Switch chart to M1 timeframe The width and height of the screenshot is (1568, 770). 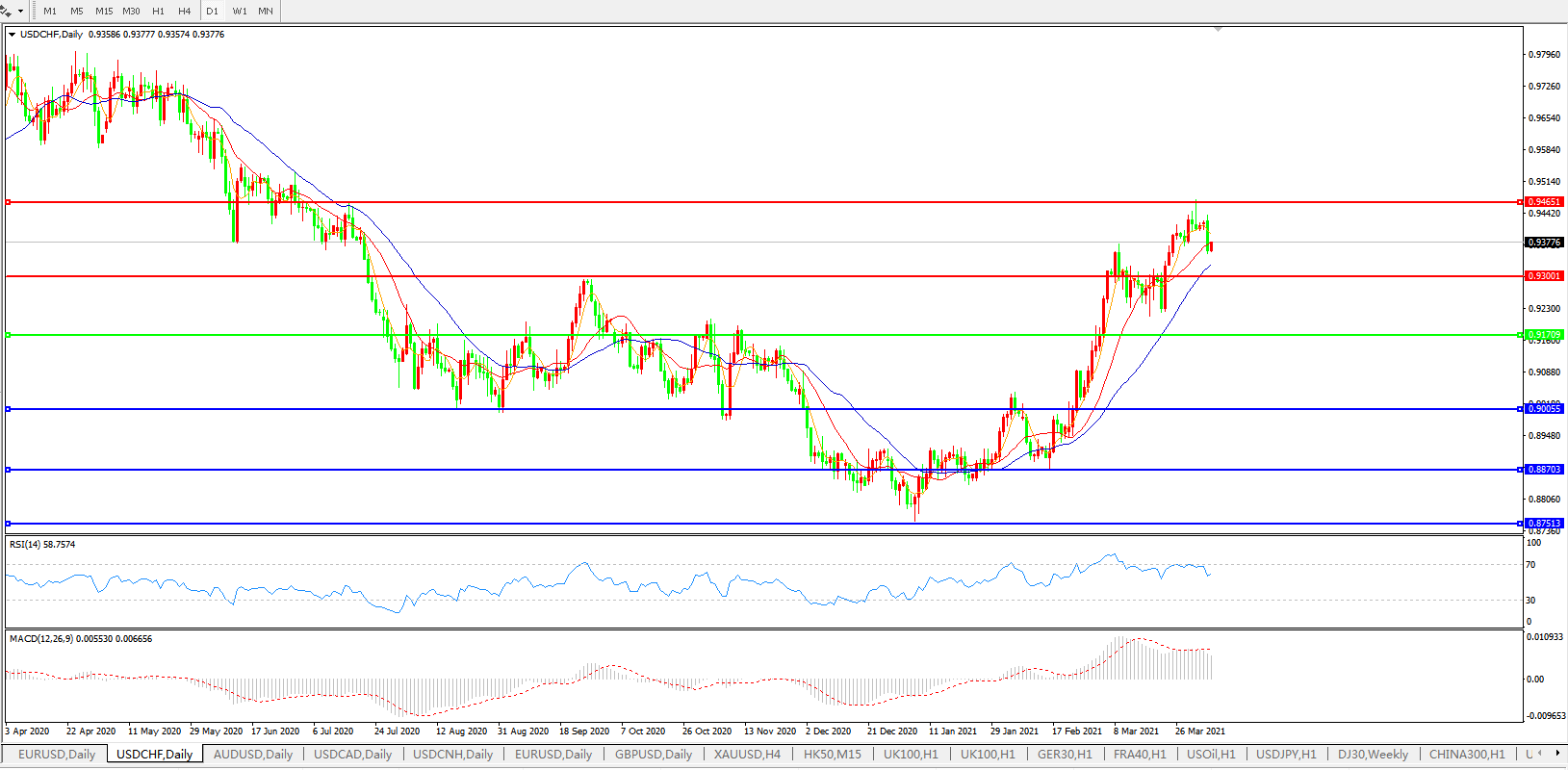click(50, 12)
